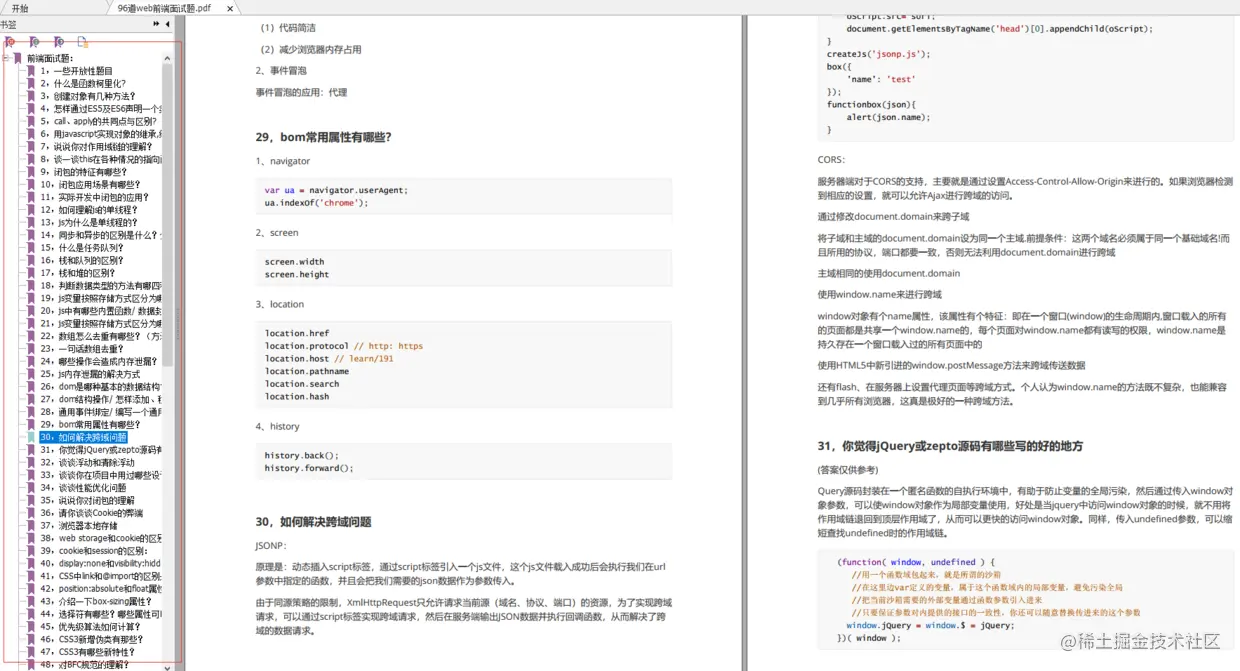Select bookmark 32，谈谈浮动和清除浮动
This screenshot has width=1240, height=671.
[89, 462]
